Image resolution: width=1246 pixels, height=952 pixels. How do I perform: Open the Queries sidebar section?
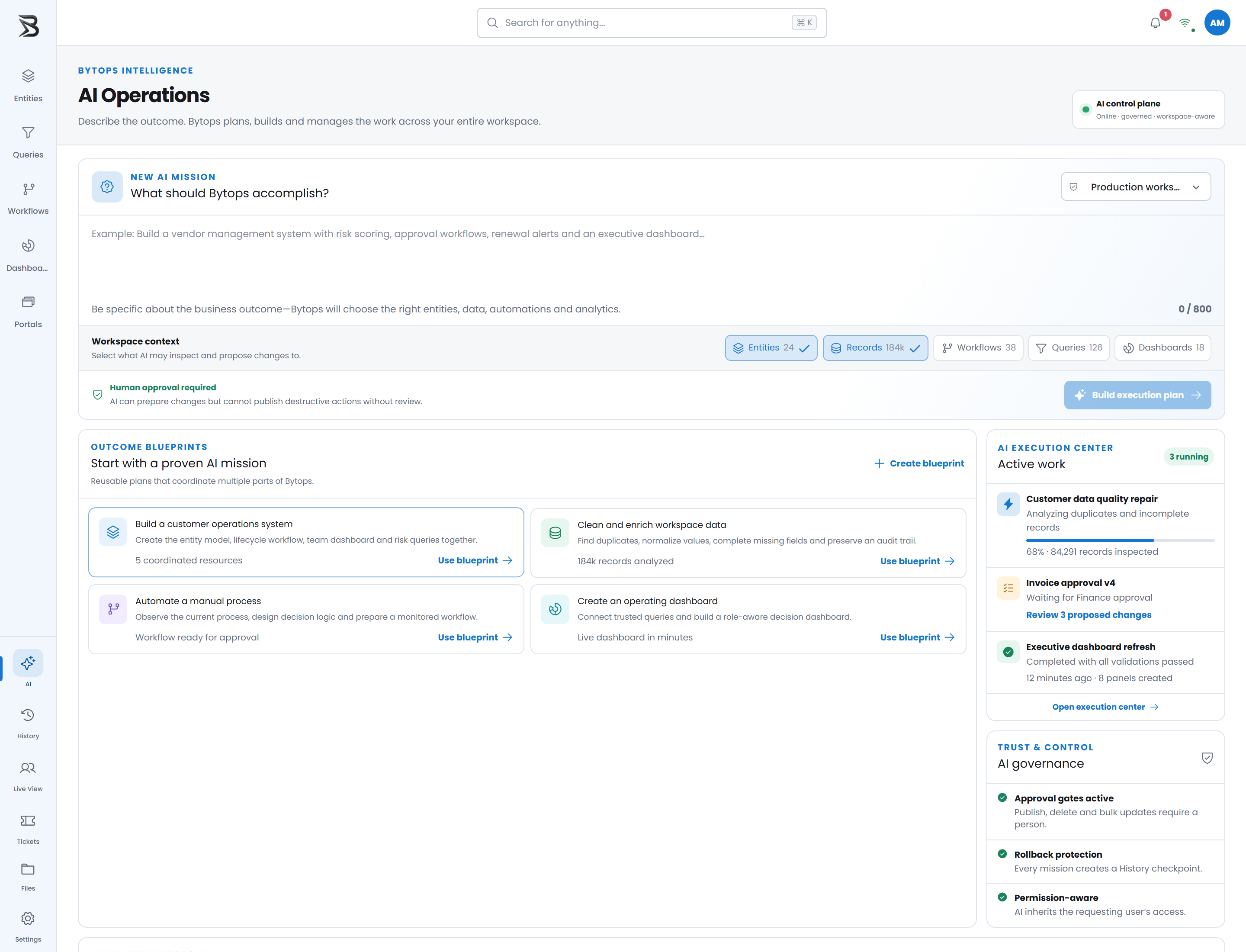28,142
